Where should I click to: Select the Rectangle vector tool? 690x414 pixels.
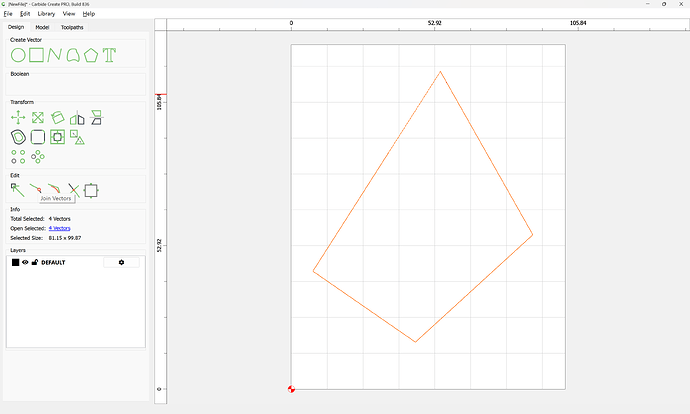[x=36, y=55]
